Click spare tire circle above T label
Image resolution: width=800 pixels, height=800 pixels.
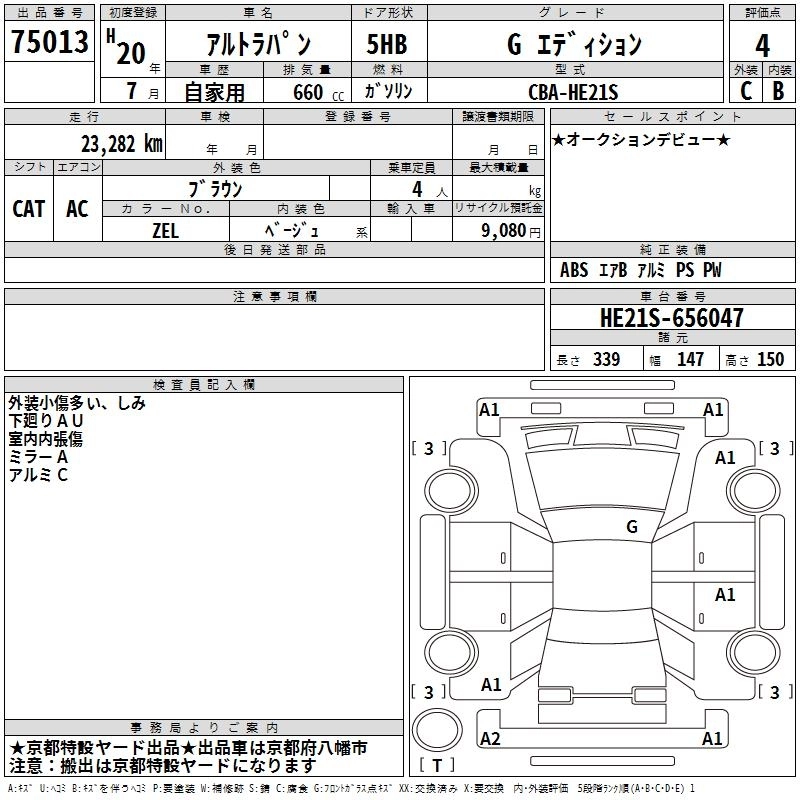point(437,730)
